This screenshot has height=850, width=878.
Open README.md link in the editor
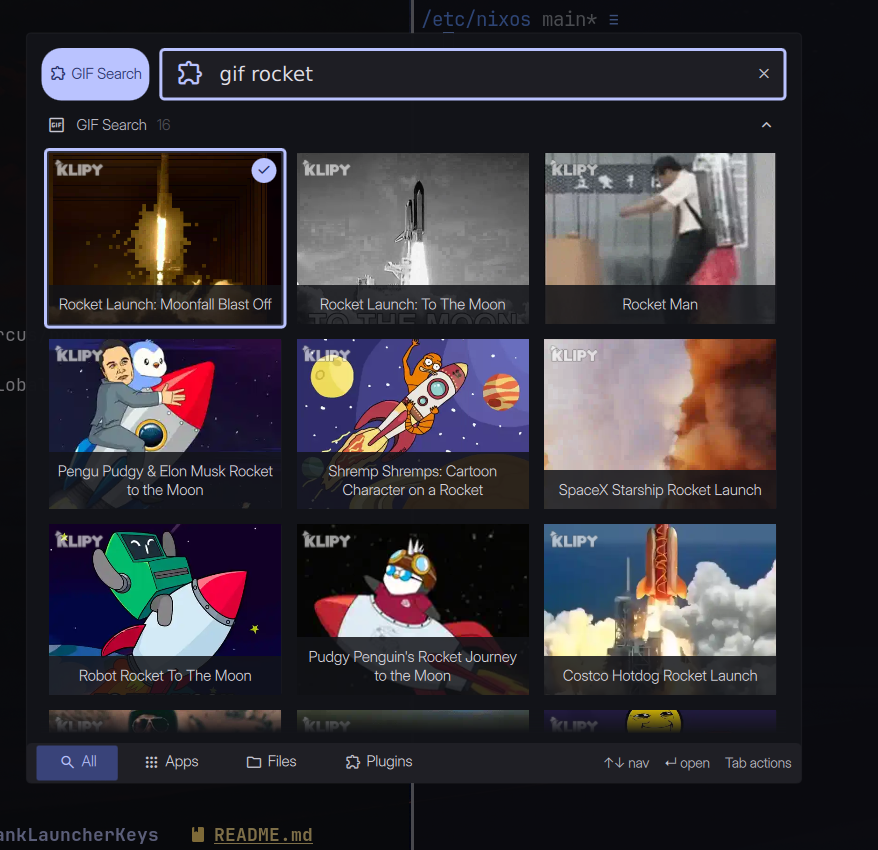pyautogui.click(x=262, y=835)
